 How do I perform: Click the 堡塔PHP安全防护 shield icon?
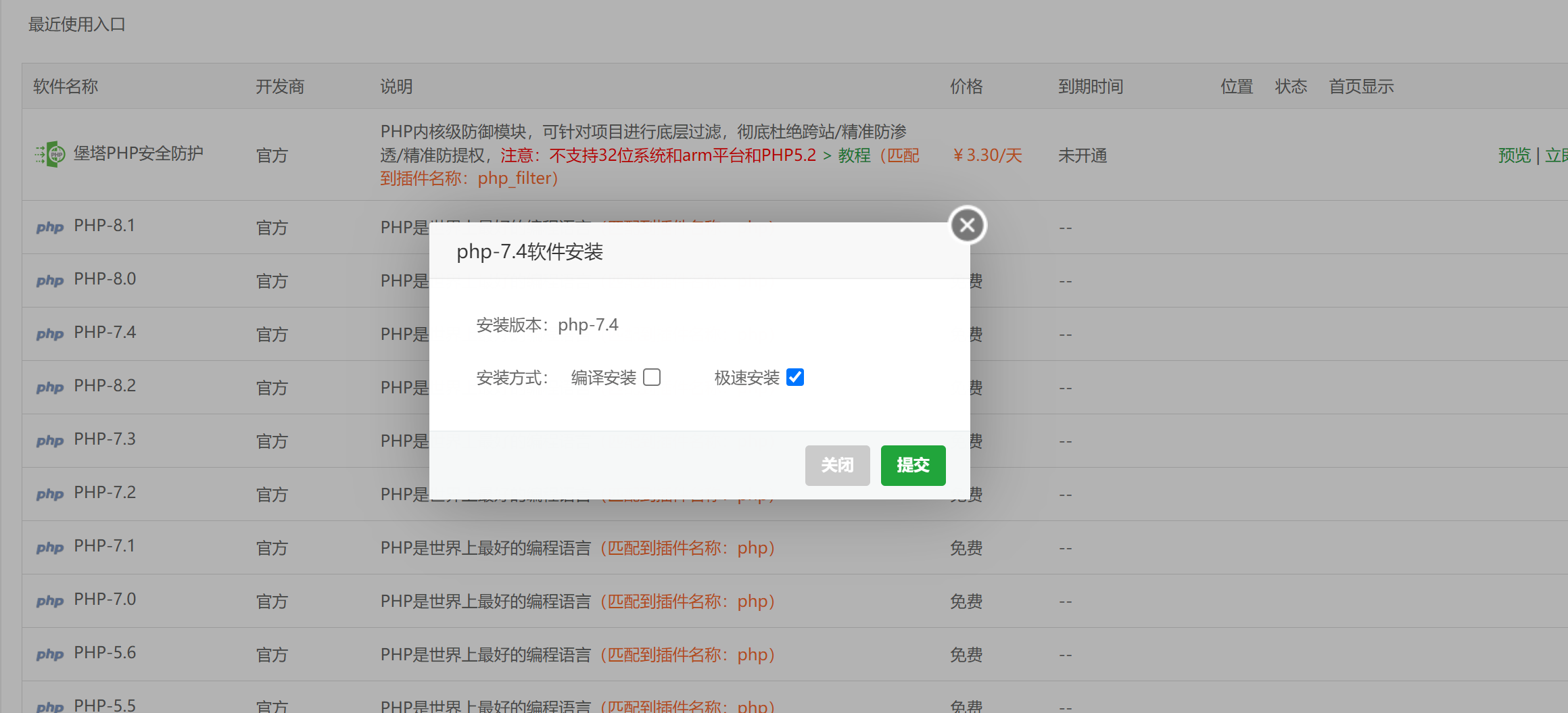click(51, 155)
